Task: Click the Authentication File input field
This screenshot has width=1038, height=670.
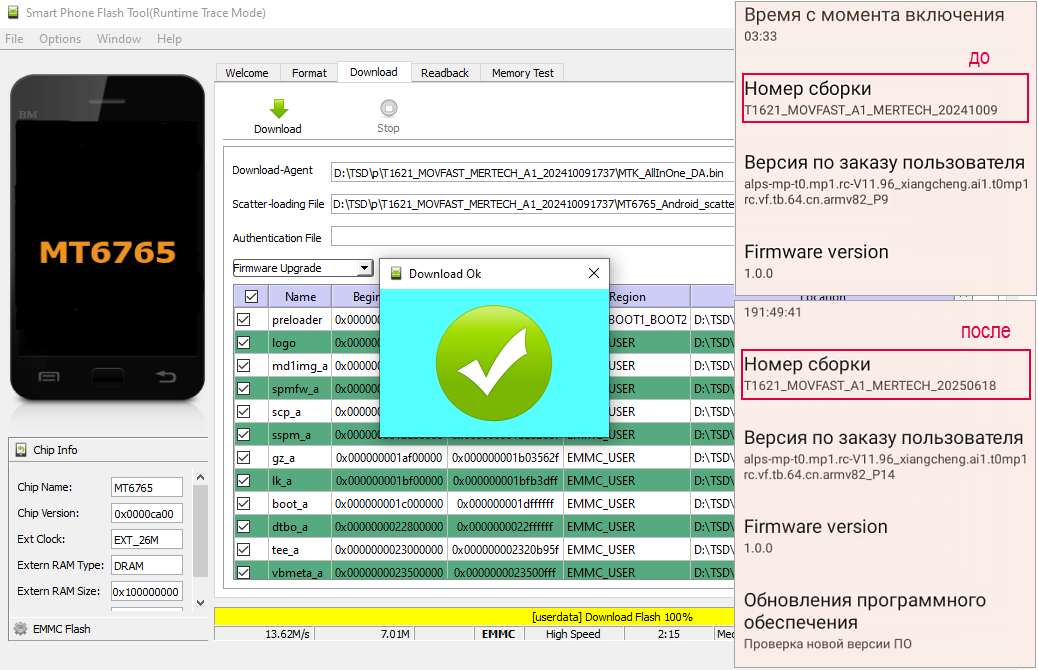Action: [x=530, y=237]
